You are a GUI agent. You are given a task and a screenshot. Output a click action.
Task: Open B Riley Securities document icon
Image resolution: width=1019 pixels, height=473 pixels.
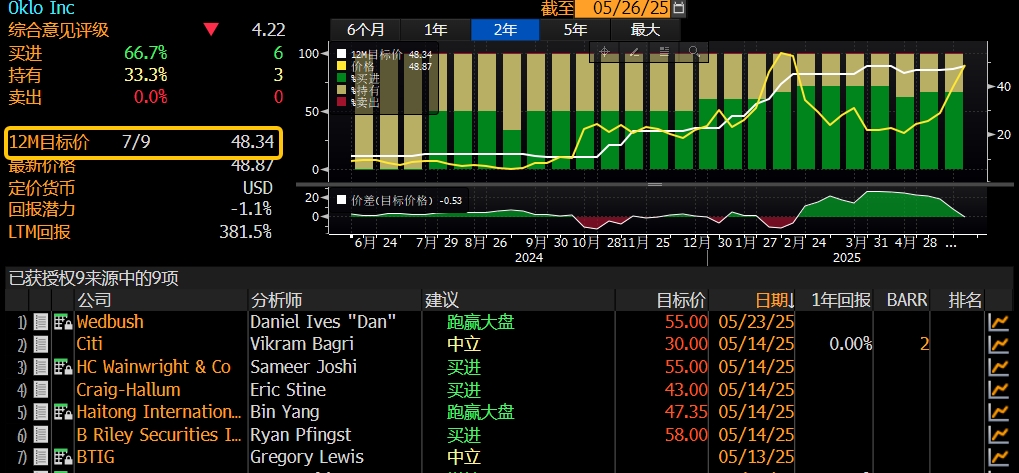pos(41,435)
